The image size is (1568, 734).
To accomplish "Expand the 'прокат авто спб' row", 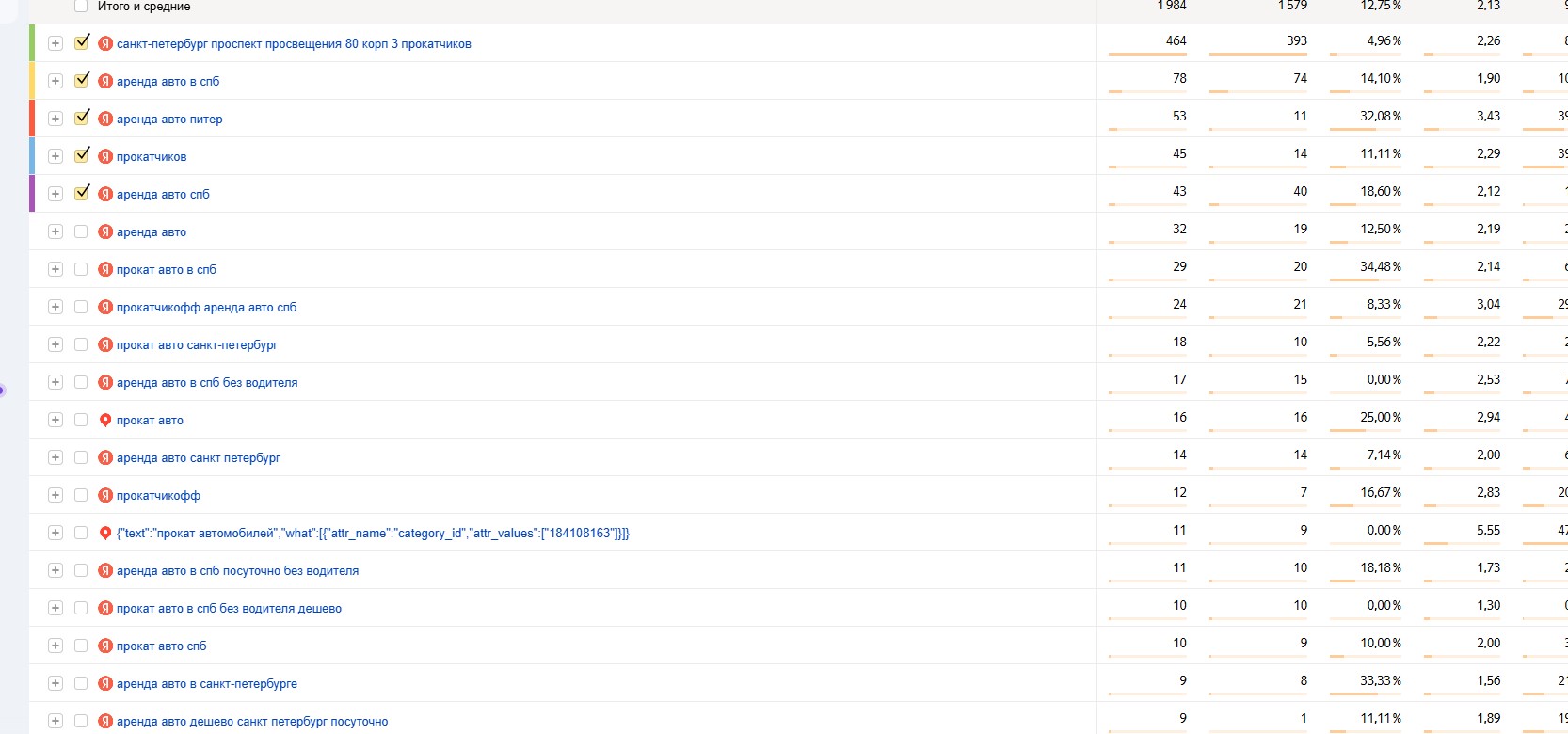I will coord(56,646).
